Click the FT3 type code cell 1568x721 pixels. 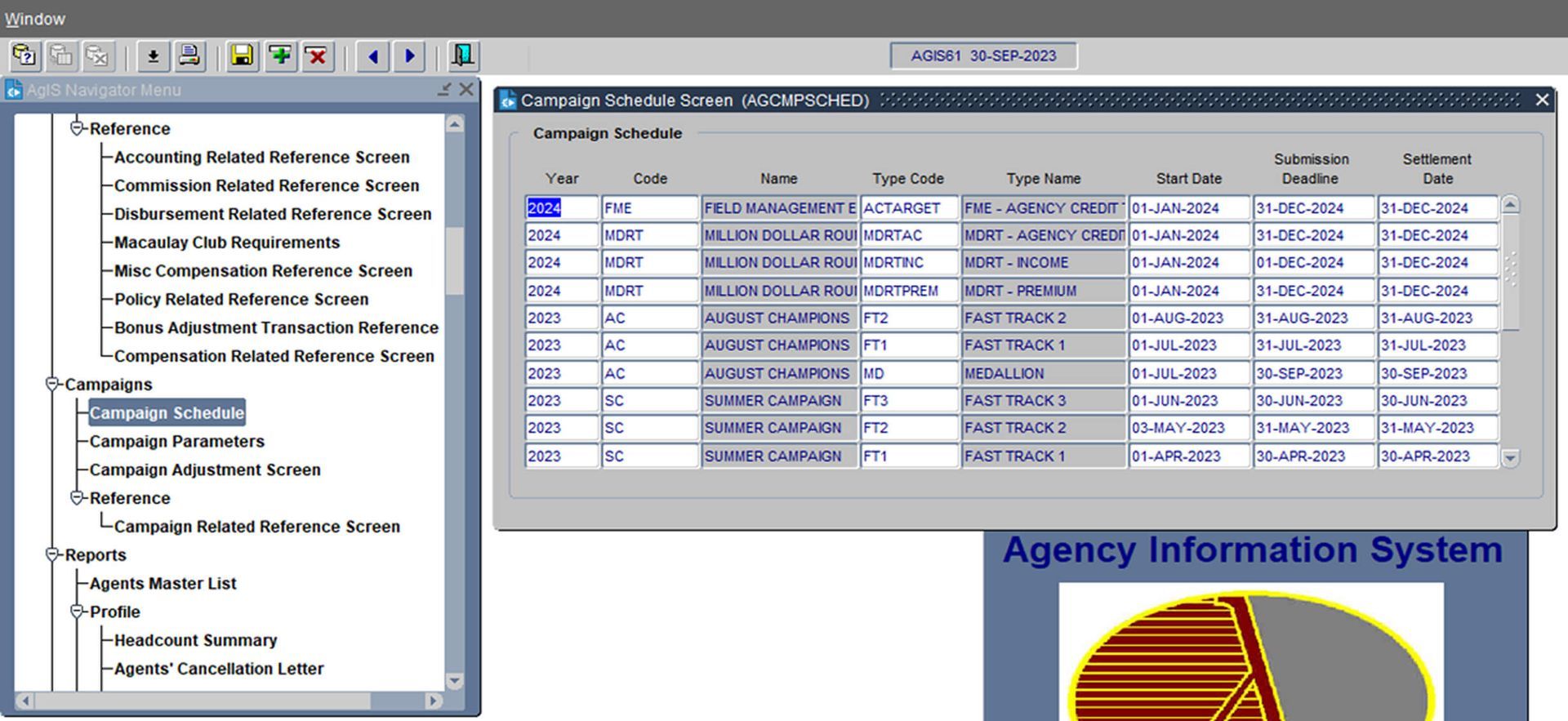pos(909,401)
